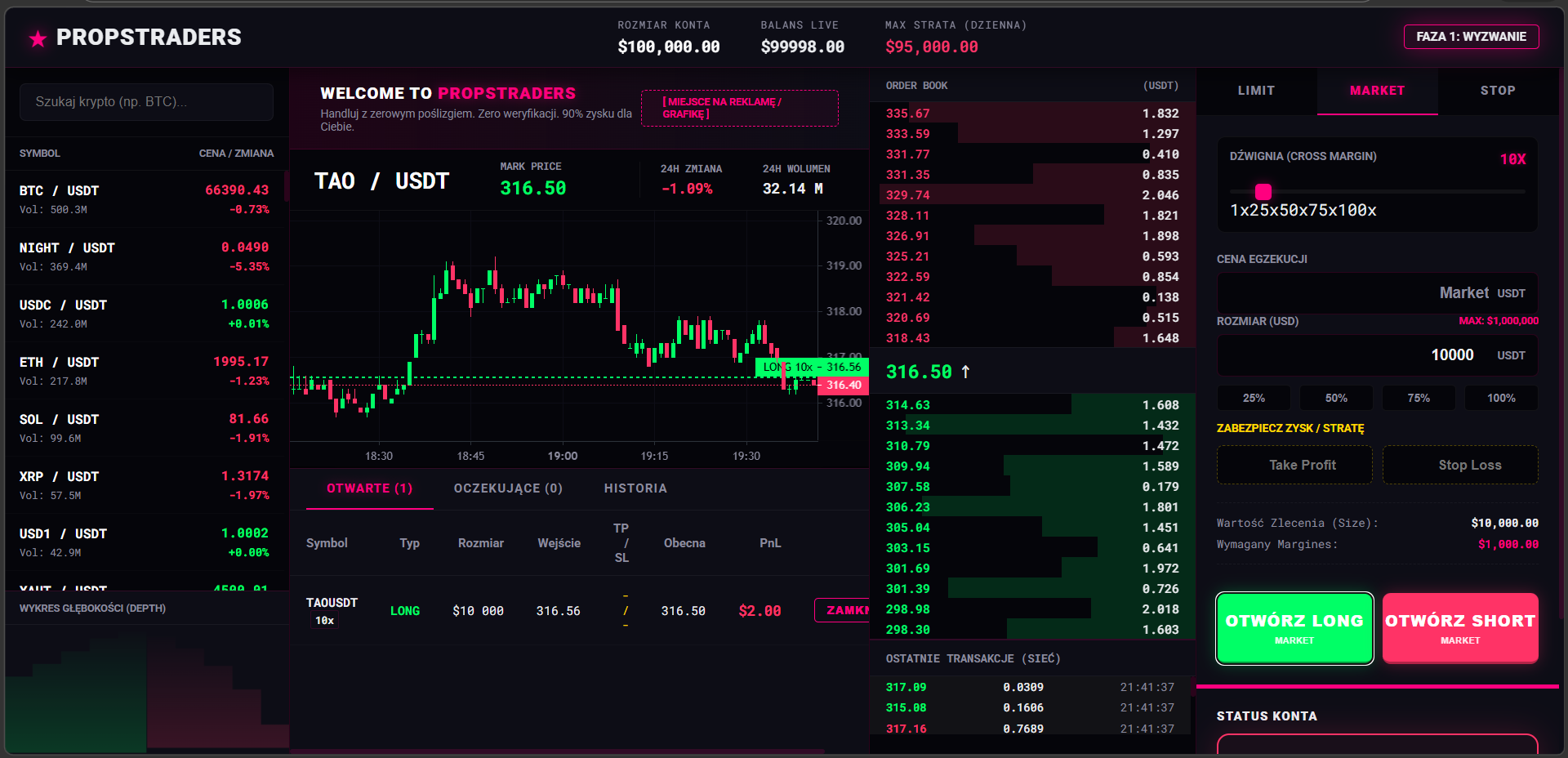Open the HISTORIA tab
The width and height of the screenshot is (1568, 758).
(635, 488)
